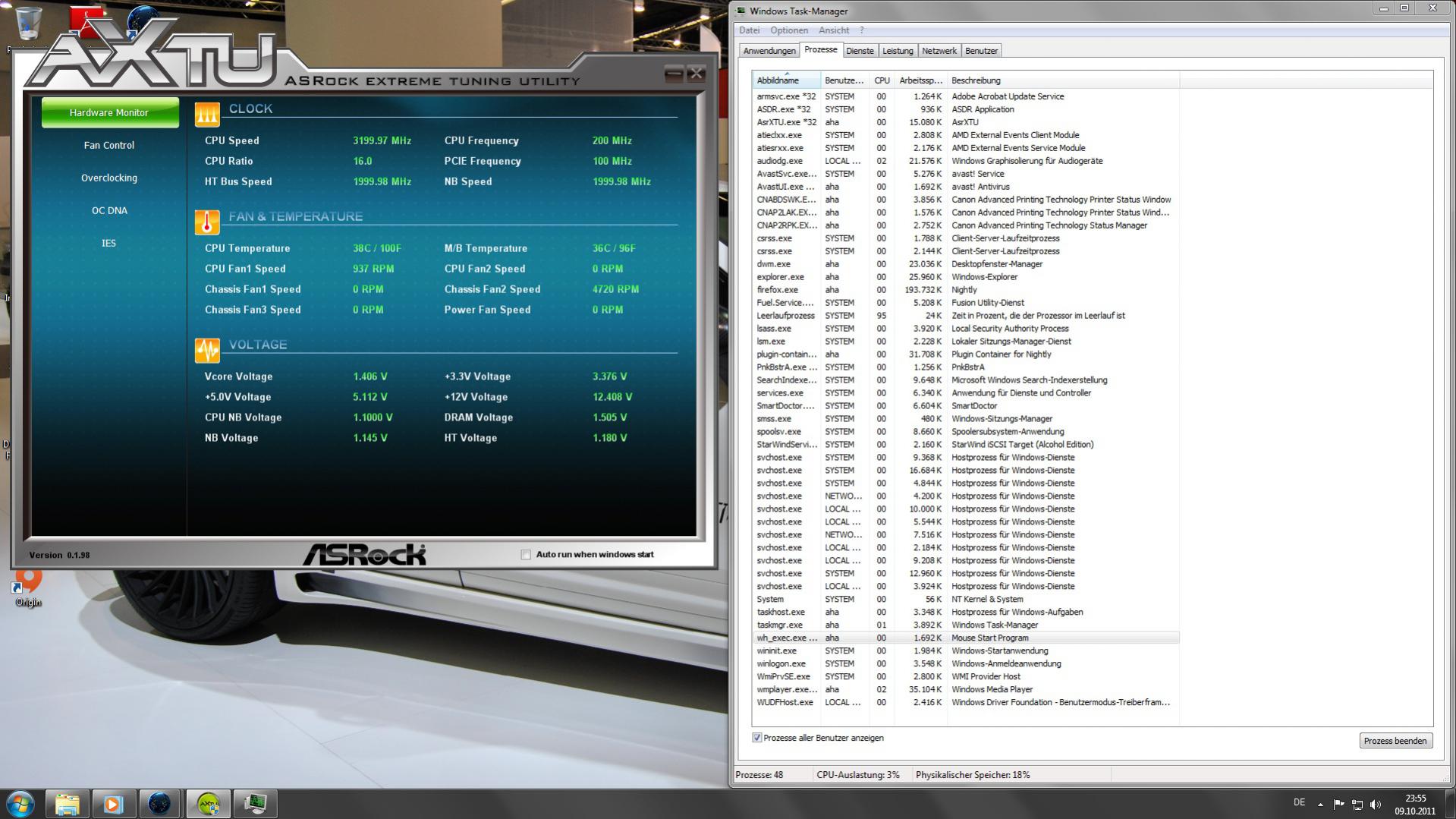Click the Task-Manager title bar icon
Image resolution: width=1456 pixels, height=819 pixels.
tap(741, 11)
